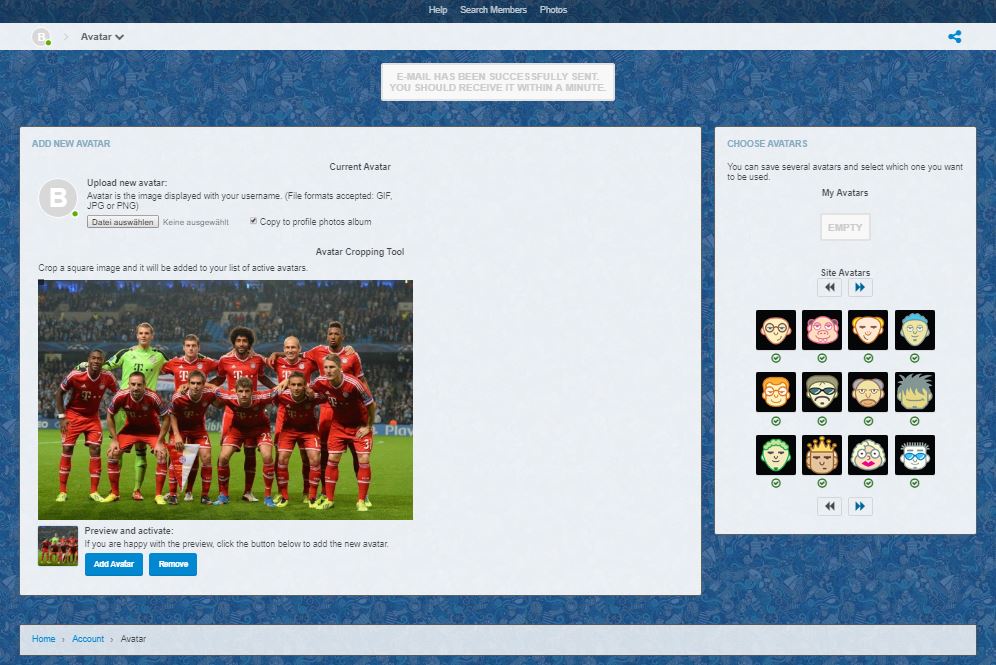Select the blue-goggles white face avatar
The image size is (996, 665).
[x=915, y=455]
